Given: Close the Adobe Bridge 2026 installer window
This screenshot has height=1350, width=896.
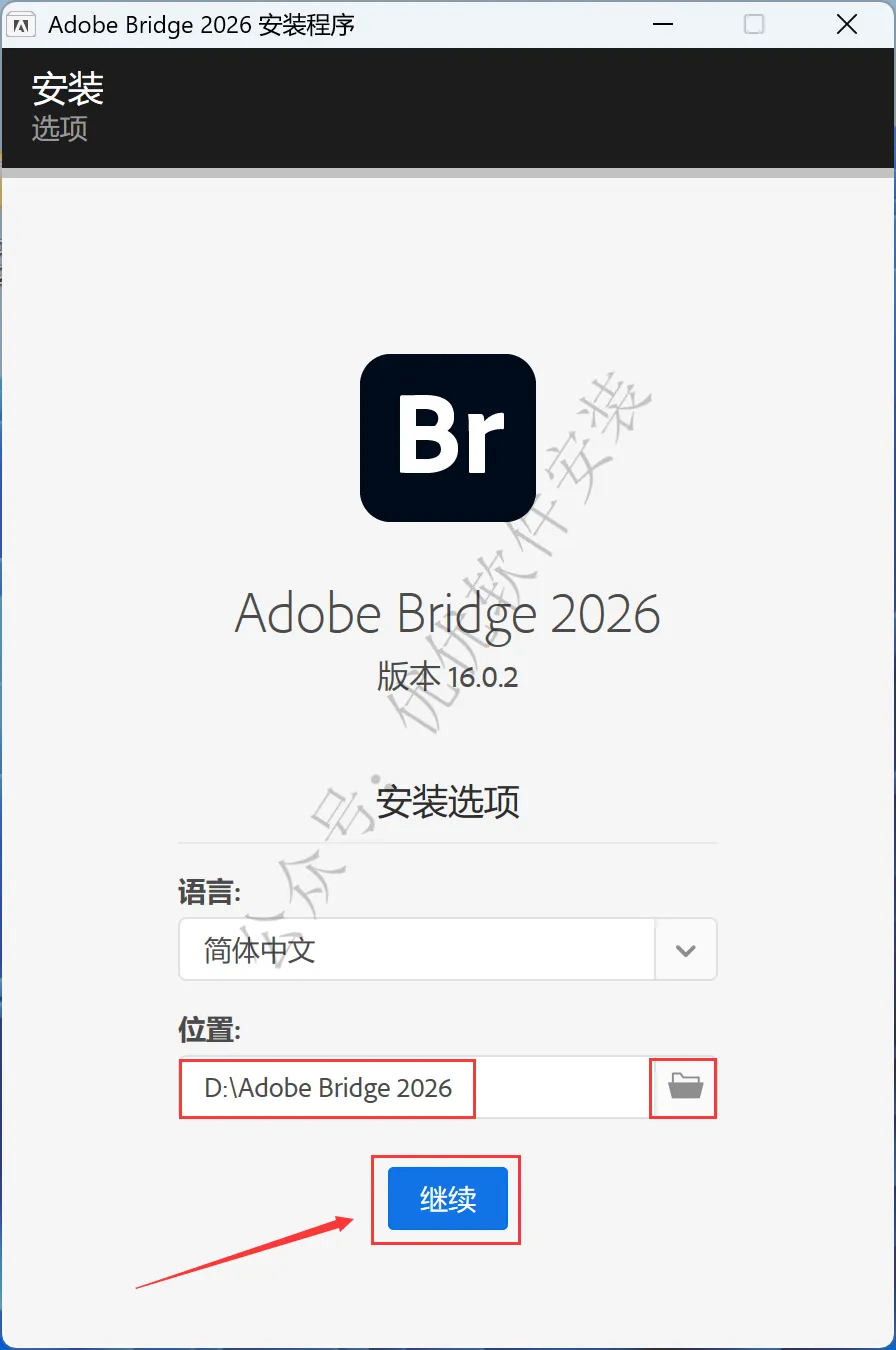Looking at the screenshot, I should click(x=847, y=24).
